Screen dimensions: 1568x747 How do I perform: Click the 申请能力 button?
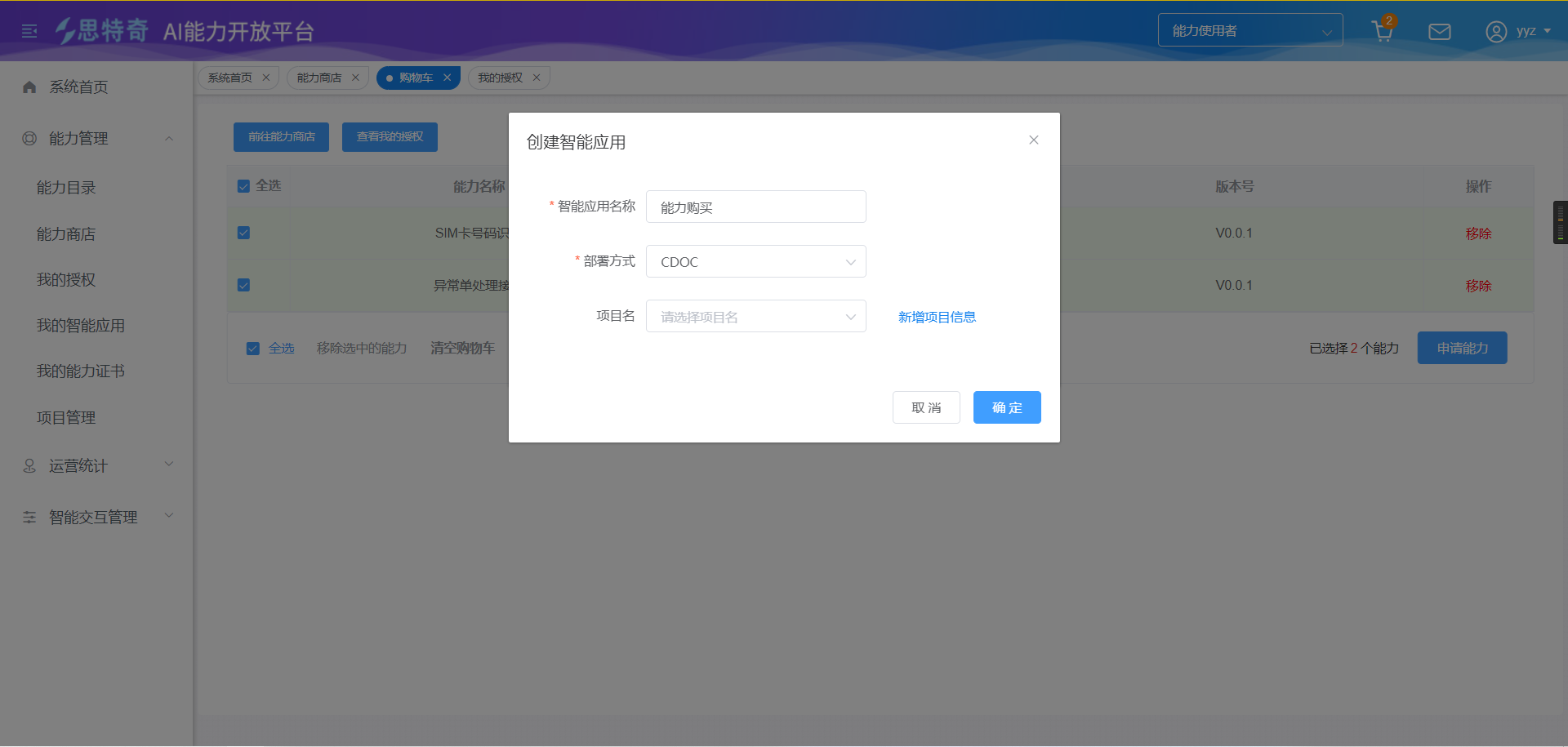[x=1463, y=348]
